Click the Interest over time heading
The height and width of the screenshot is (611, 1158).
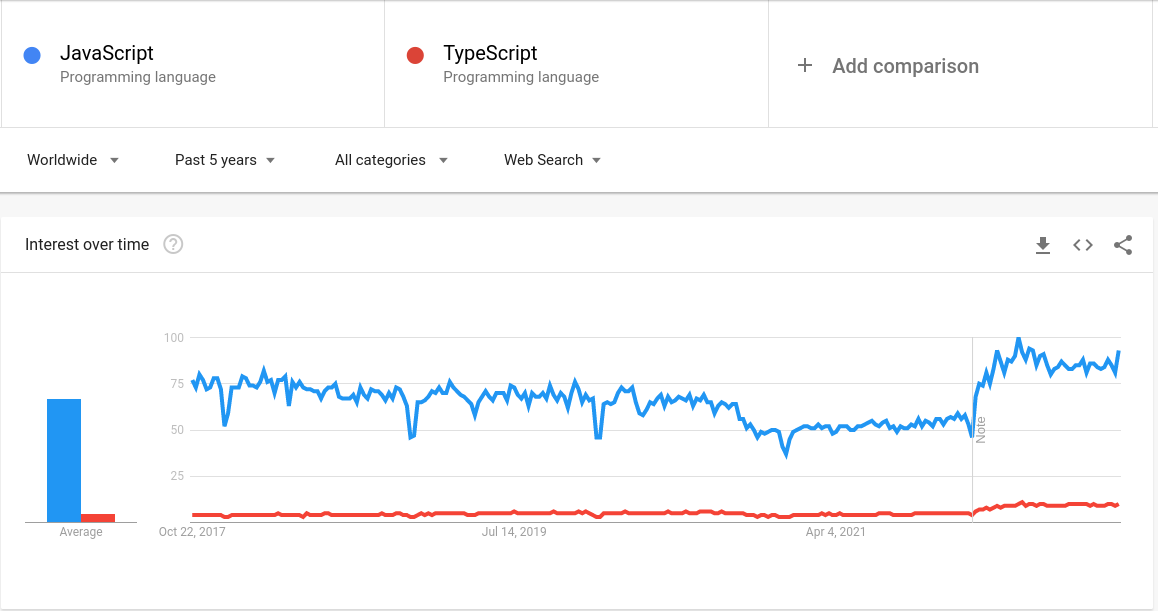[87, 245]
